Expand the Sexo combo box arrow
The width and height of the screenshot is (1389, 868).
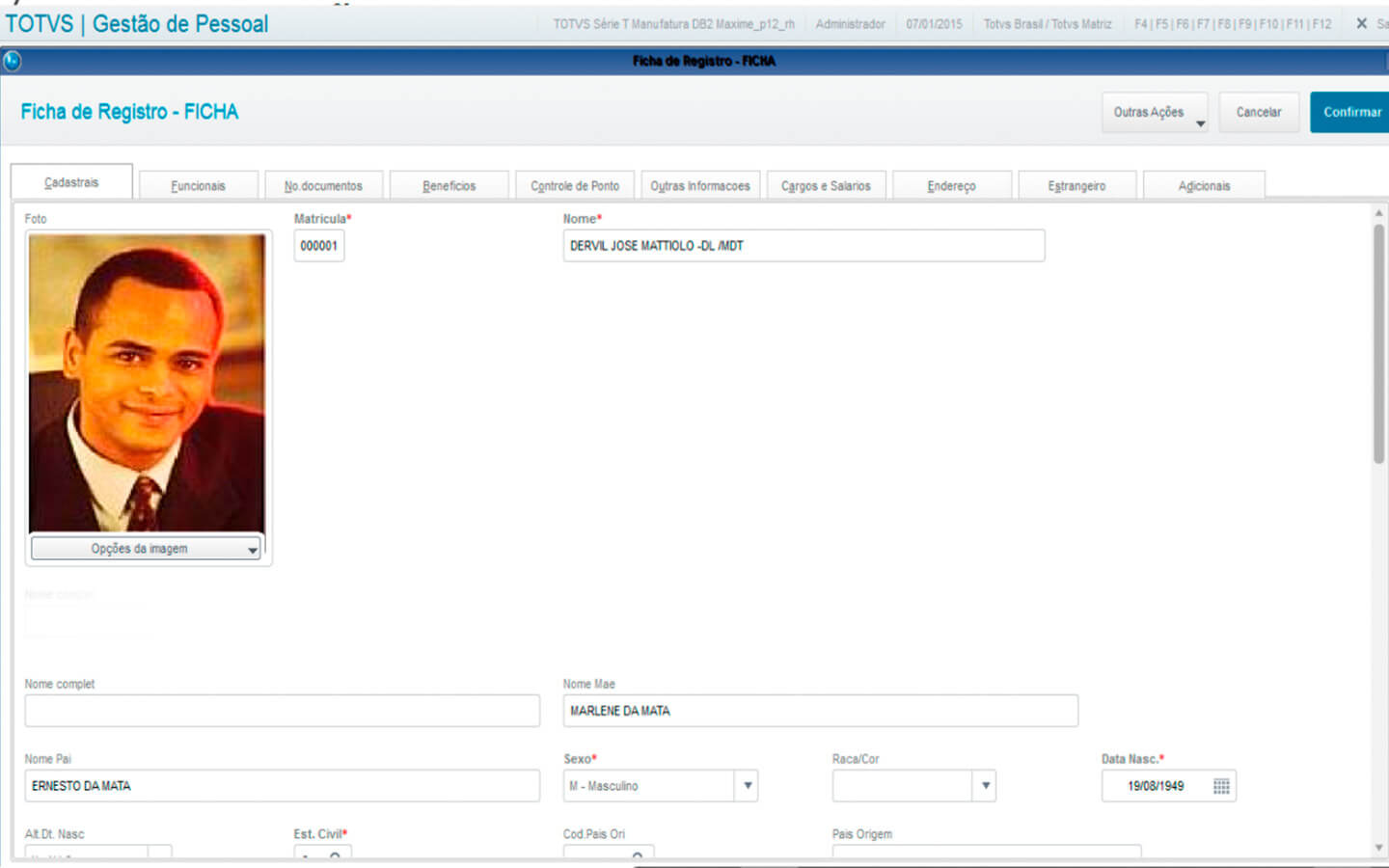[x=748, y=786]
